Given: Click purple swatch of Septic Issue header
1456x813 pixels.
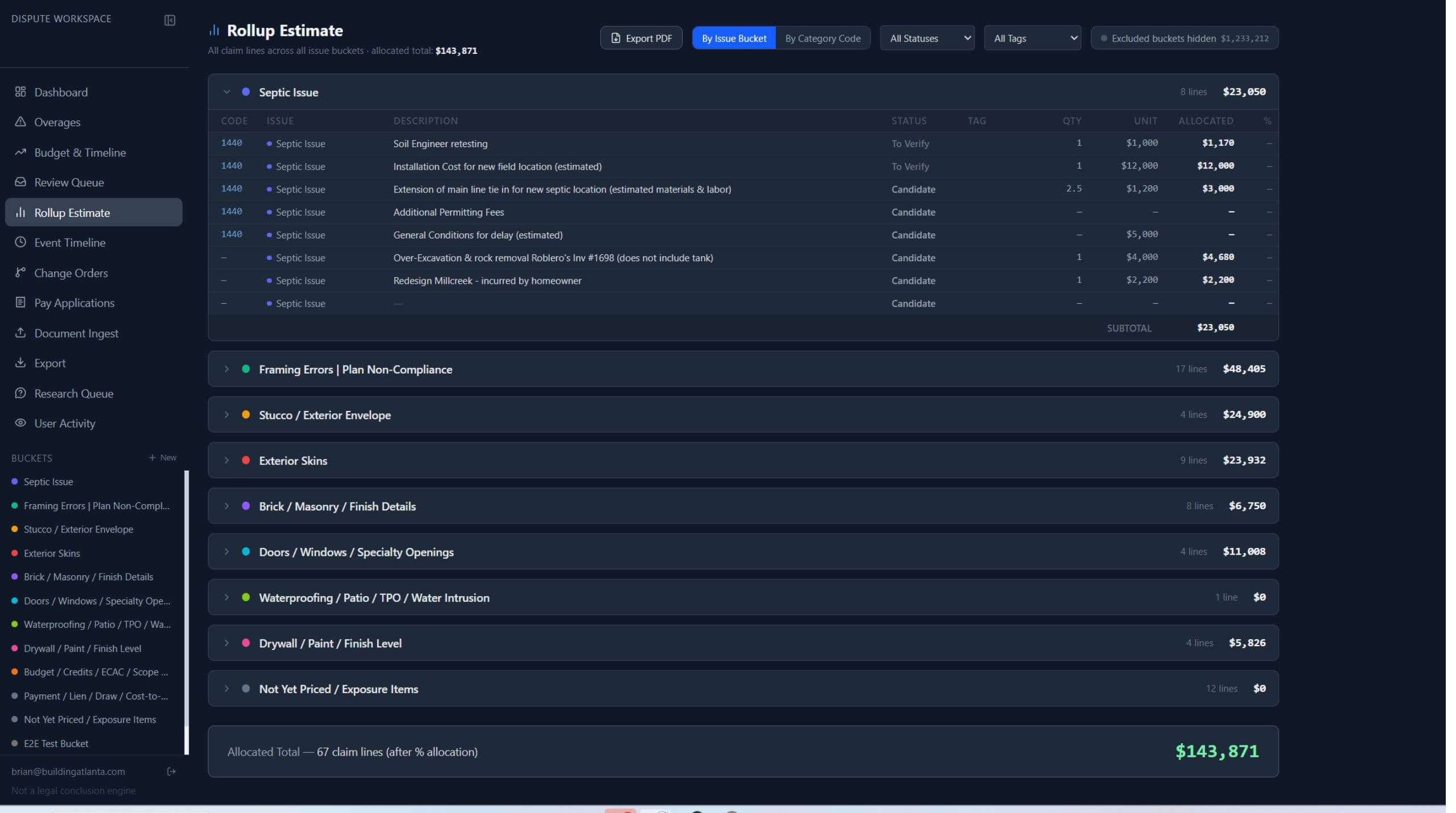Looking at the screenshot, I should tap(246, 92).
